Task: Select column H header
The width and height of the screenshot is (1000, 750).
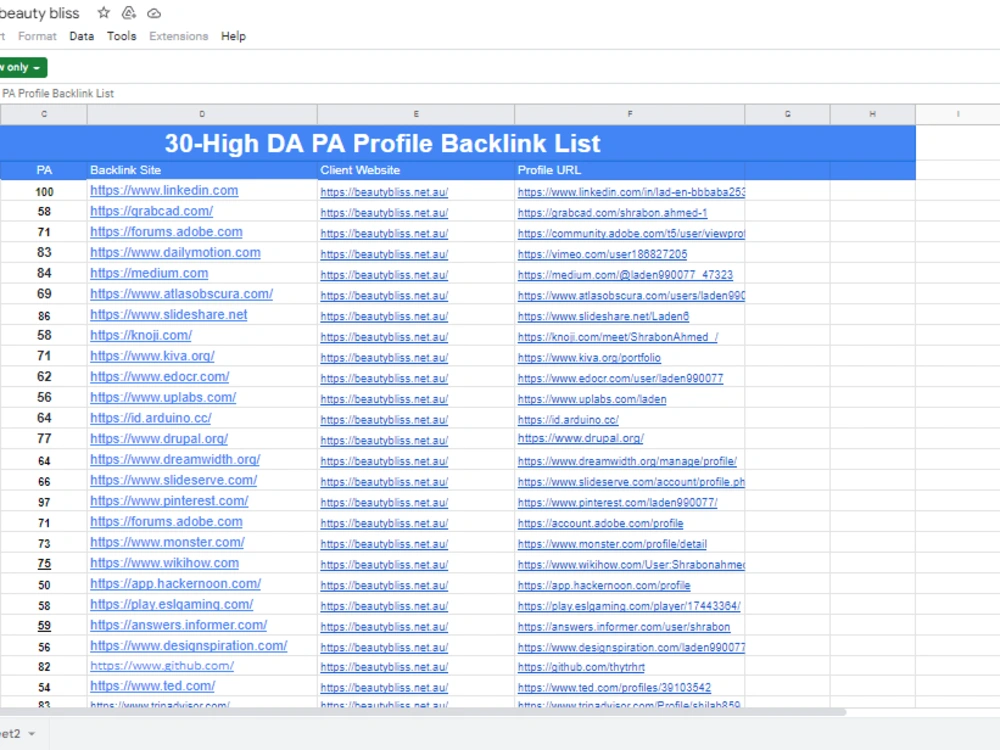Action: coord(872,114)
